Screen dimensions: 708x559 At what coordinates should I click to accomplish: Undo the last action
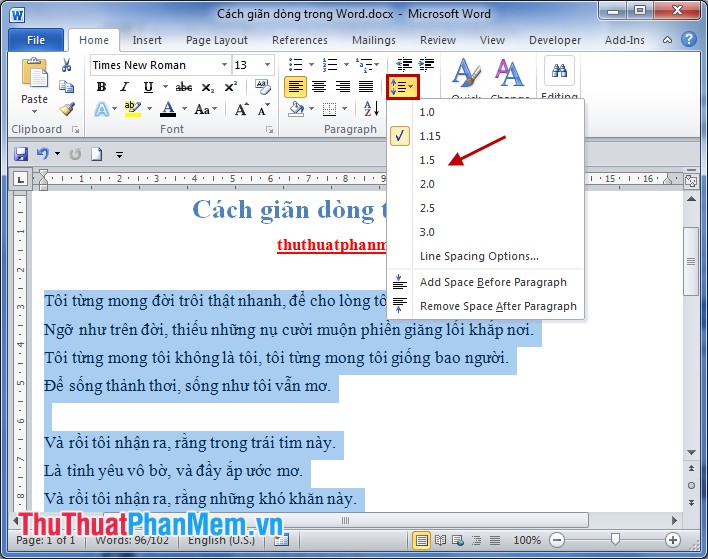43,154
